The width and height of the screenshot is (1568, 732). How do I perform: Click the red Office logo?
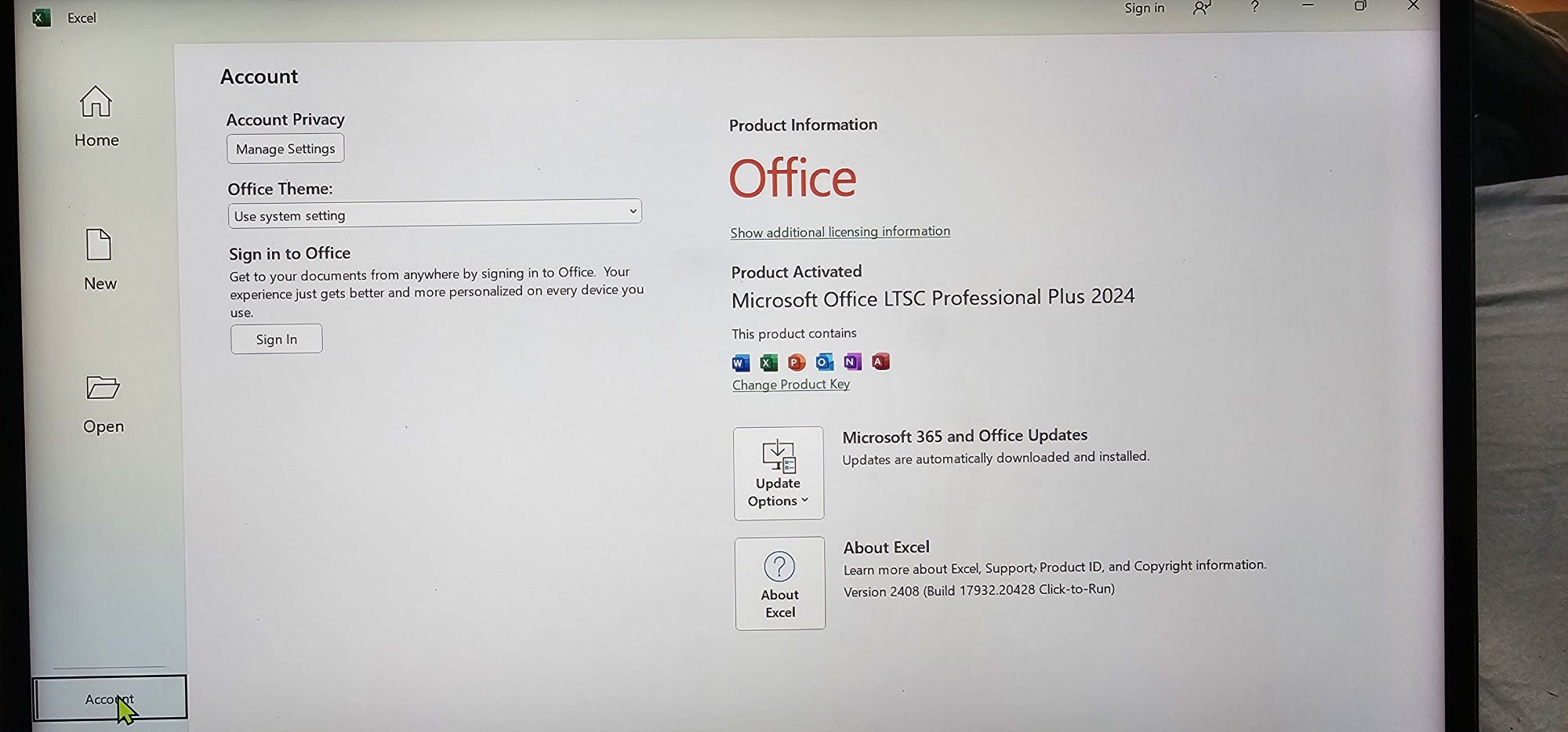(793, 178)
